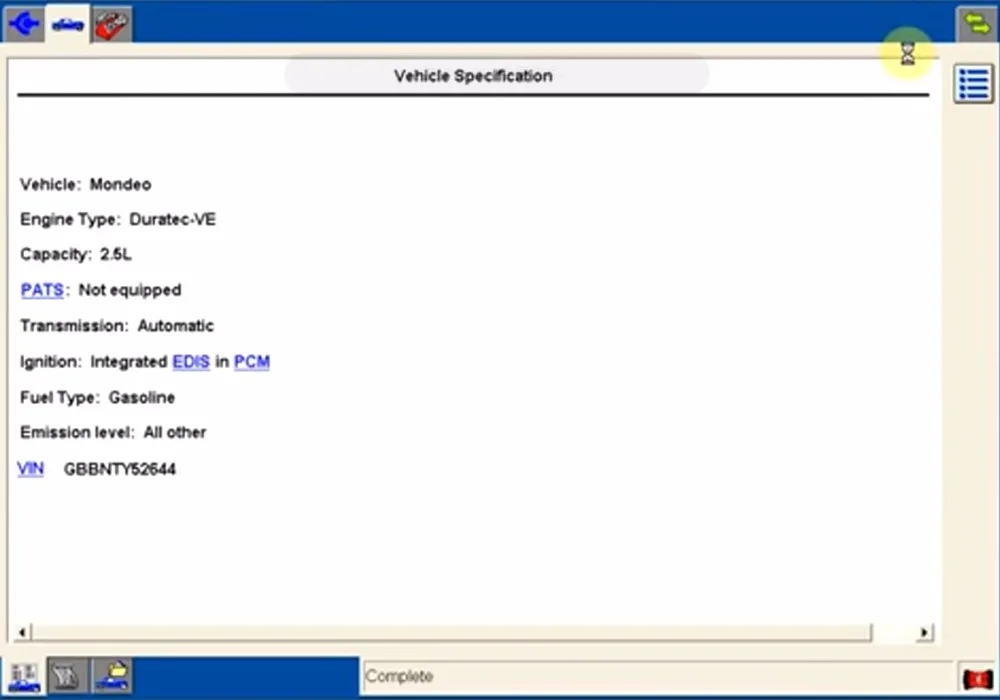Select 'Emission level: All other' line
This screenshot has height=700, width=1000.
tap(113, 432)
